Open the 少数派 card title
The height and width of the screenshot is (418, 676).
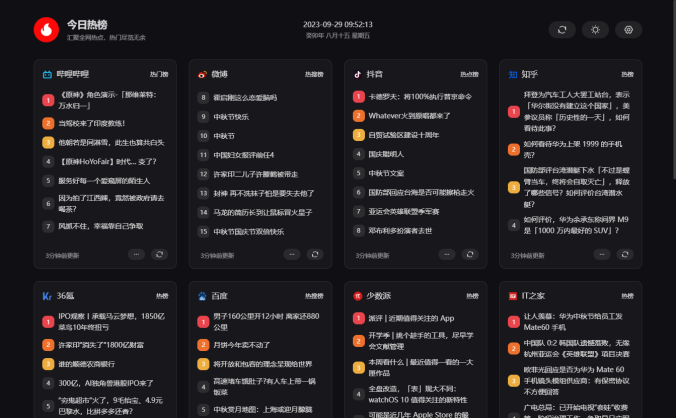379,296
